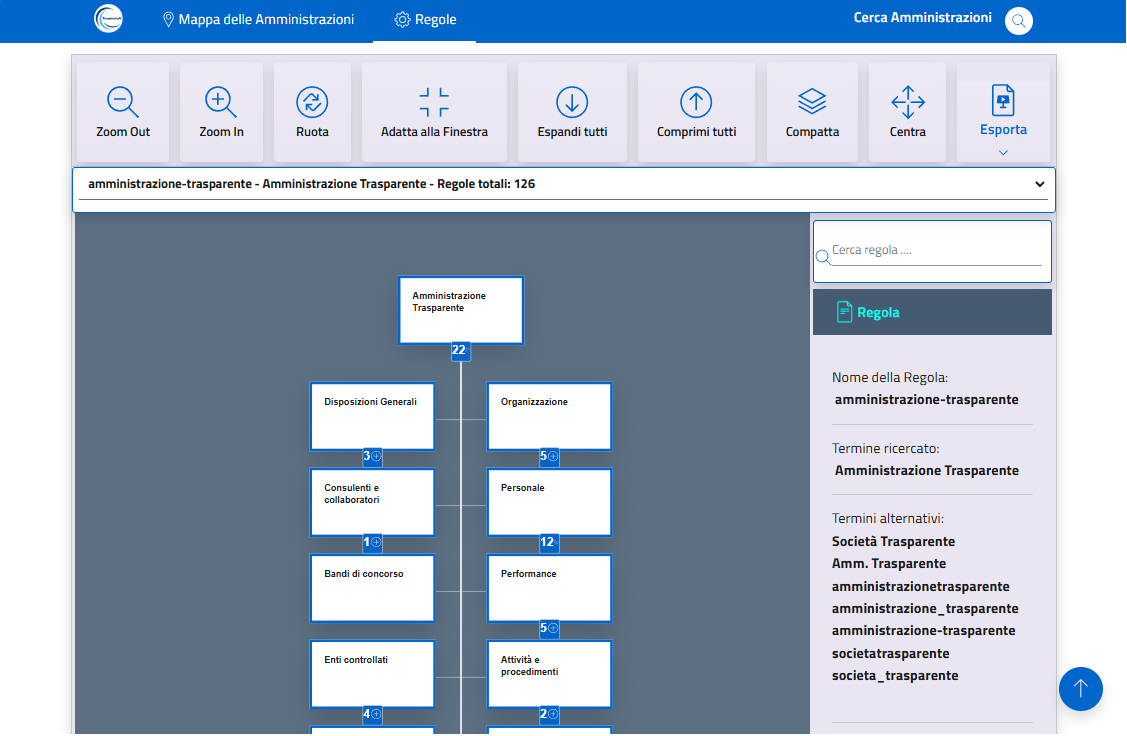
Task: Click alternative term societa_trasparente
Action: [x=895, y=676]
